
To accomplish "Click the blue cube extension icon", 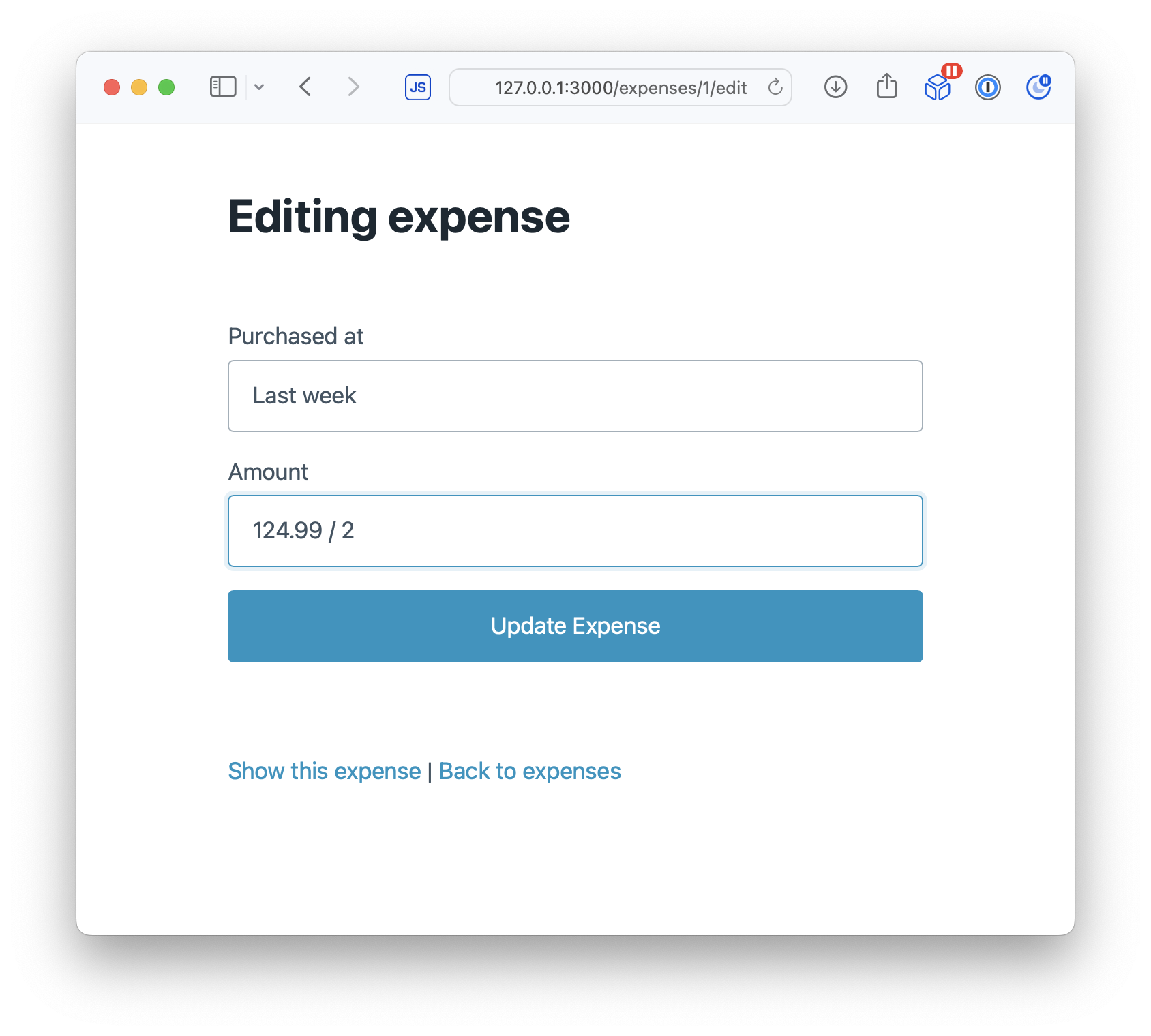I will pyautogui.click(x=938, y=88).
